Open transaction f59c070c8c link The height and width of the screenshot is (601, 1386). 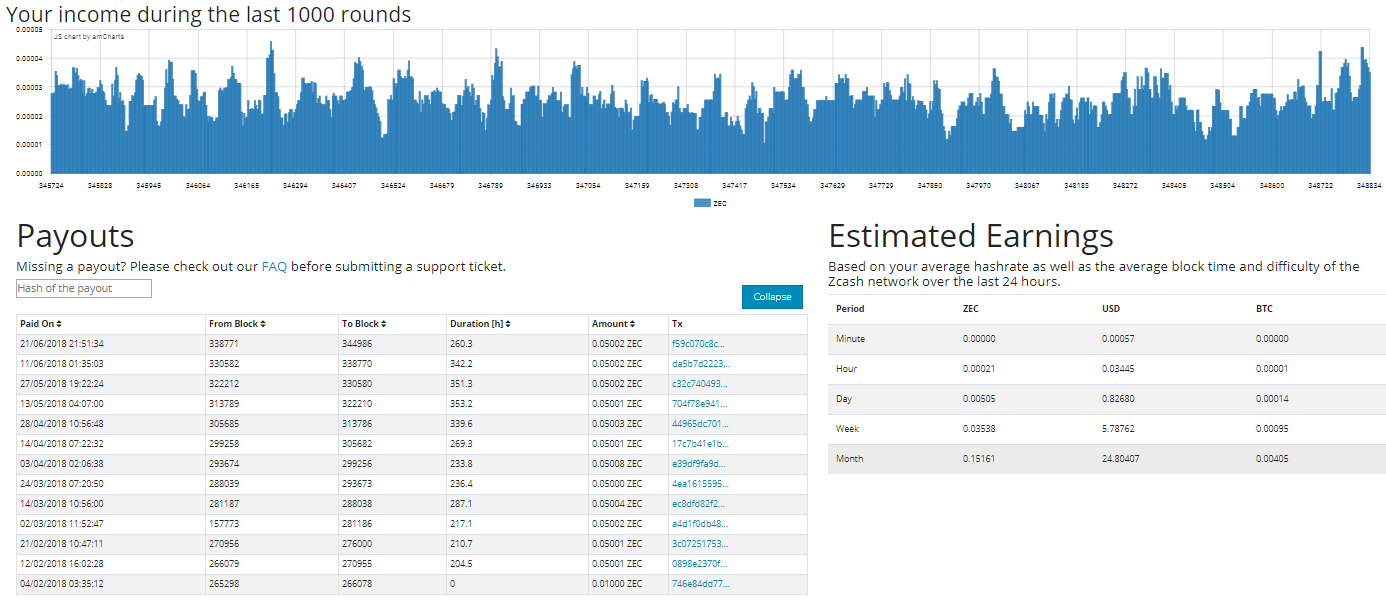(698, 344)
